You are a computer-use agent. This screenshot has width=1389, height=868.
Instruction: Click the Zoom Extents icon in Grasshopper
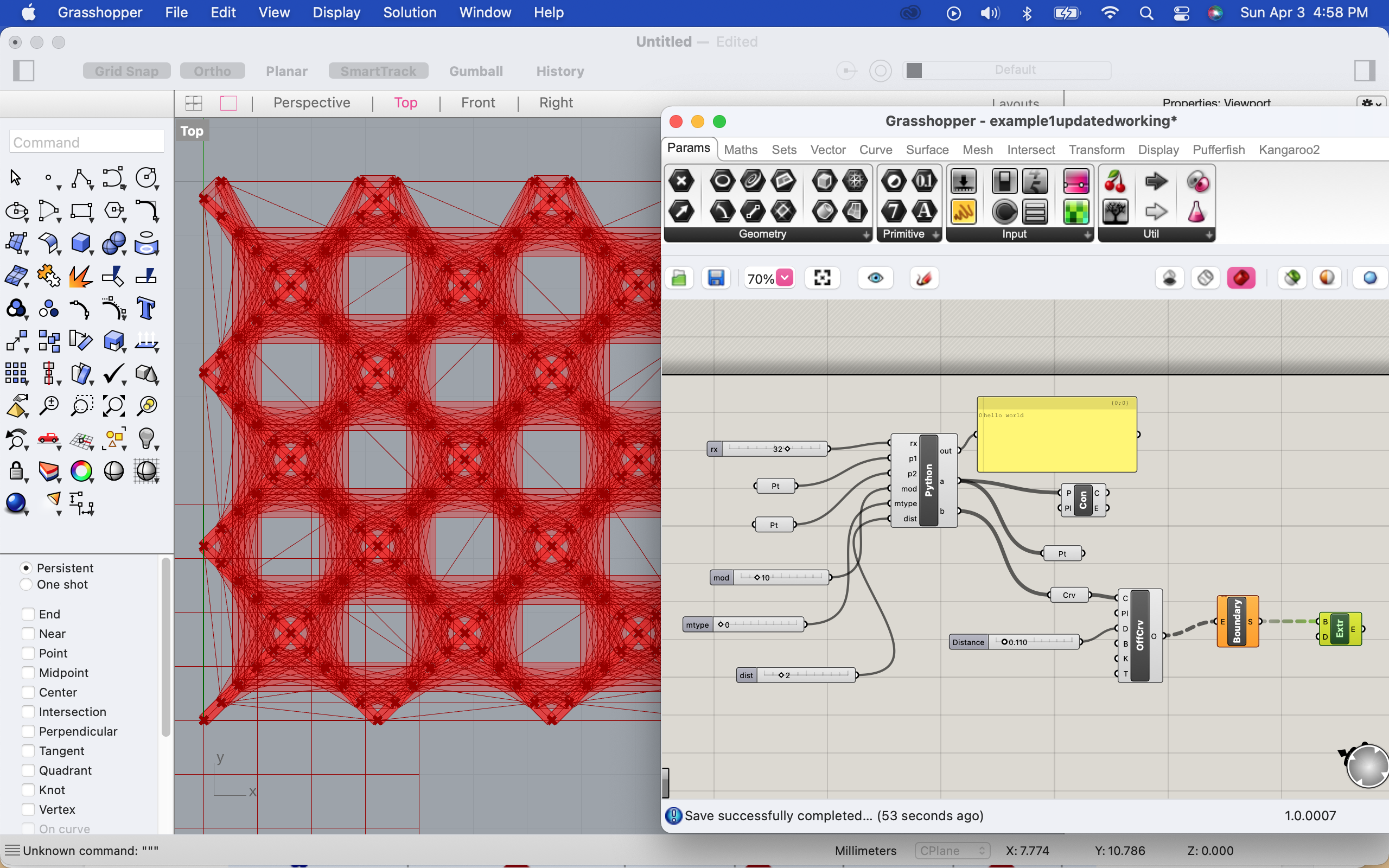[x=822, y=278]
